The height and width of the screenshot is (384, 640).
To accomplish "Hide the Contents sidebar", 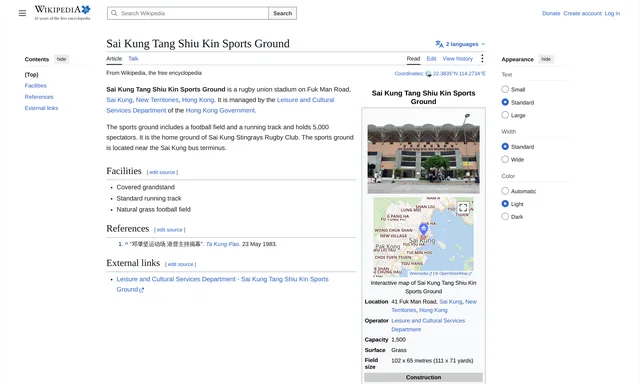I will (x=61, y=59).
